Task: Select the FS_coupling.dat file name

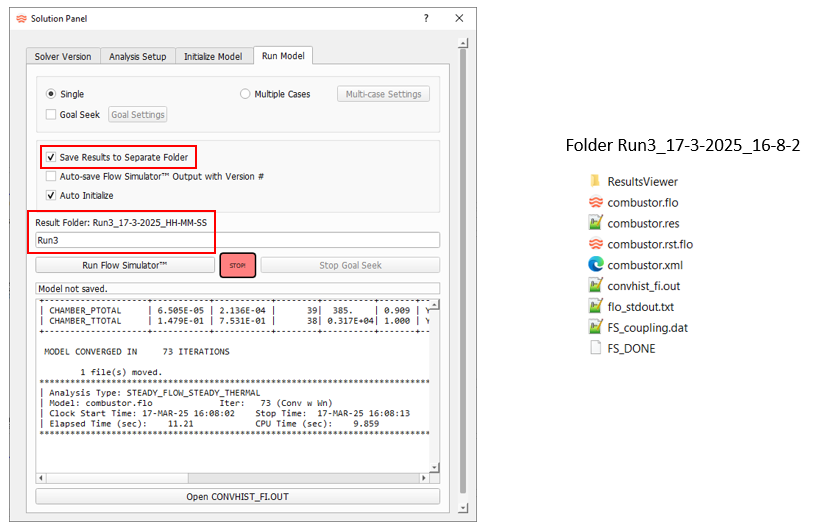Action: tap(648, 327)
